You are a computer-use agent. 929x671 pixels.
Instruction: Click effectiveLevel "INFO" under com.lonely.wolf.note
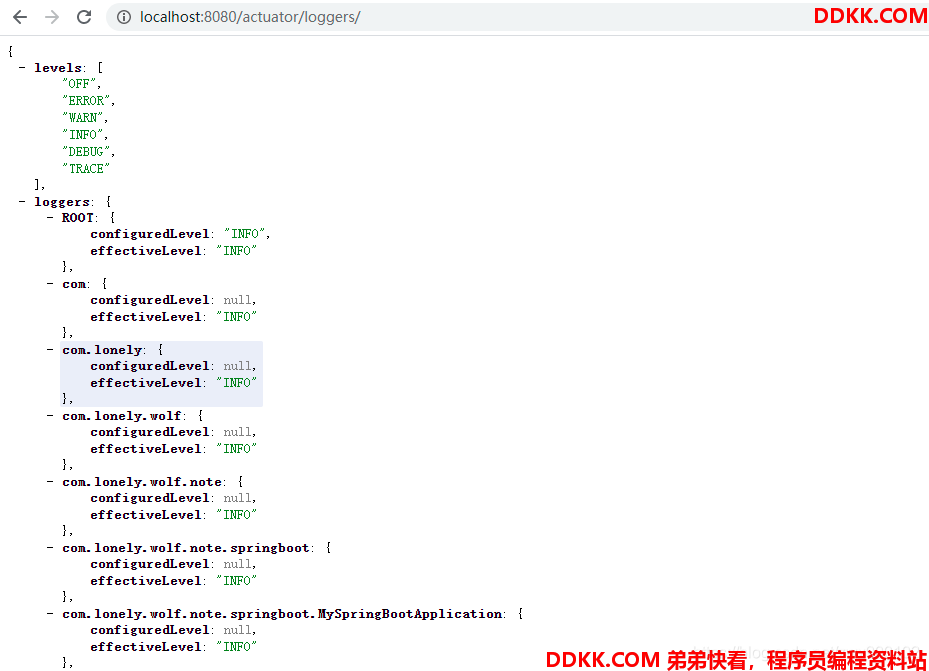(237, 515)
